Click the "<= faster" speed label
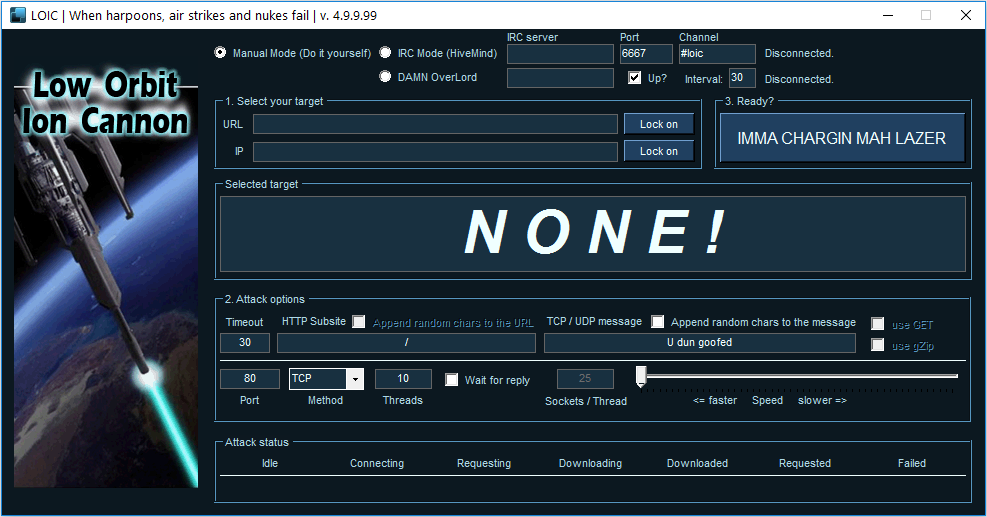The height and width of the screenshot is (517, 987). click(x=715, y=401)
